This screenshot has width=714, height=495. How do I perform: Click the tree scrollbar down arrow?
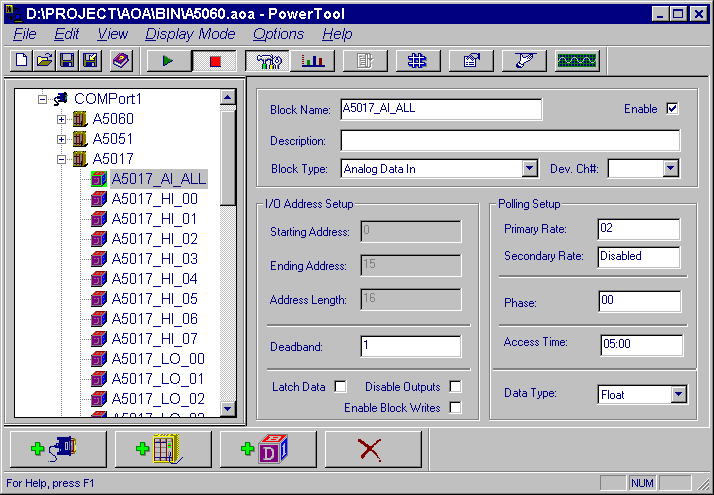(x=227, y=408)
